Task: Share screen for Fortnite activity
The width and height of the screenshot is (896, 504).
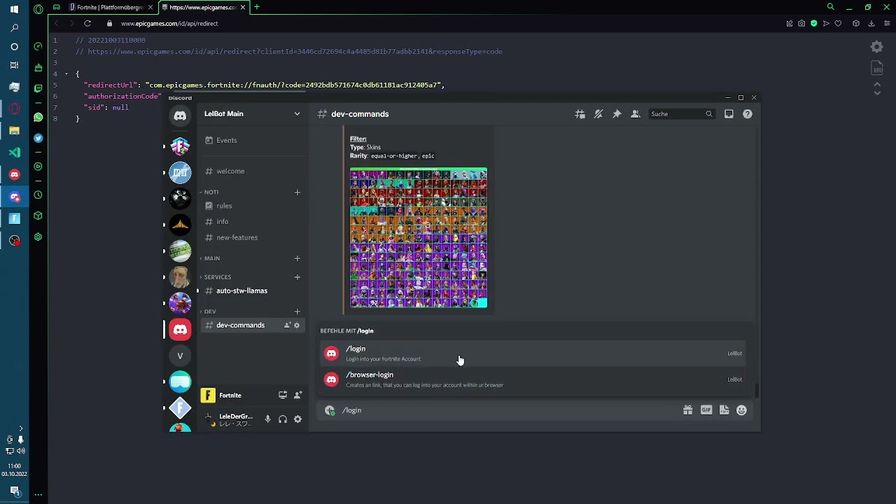Action: [x=282, y=395]
